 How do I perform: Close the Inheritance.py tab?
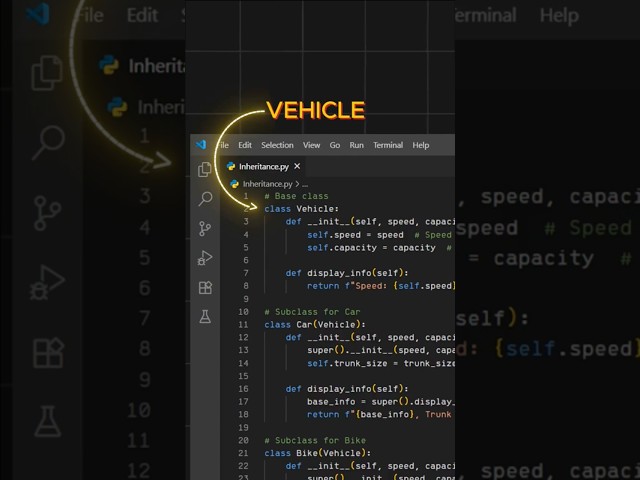point(297,166)
